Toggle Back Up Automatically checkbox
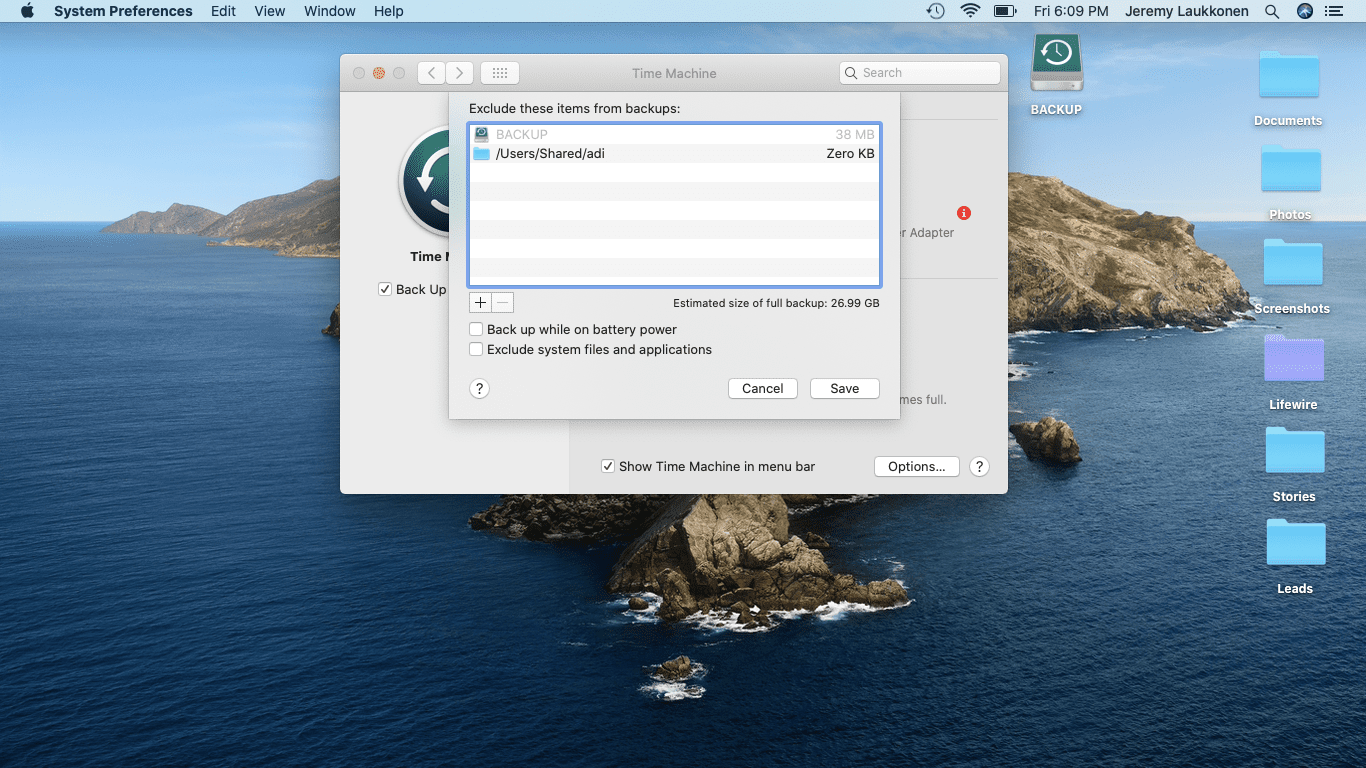The height and width of the screenshot is (768, 1366). pos(385,289)
